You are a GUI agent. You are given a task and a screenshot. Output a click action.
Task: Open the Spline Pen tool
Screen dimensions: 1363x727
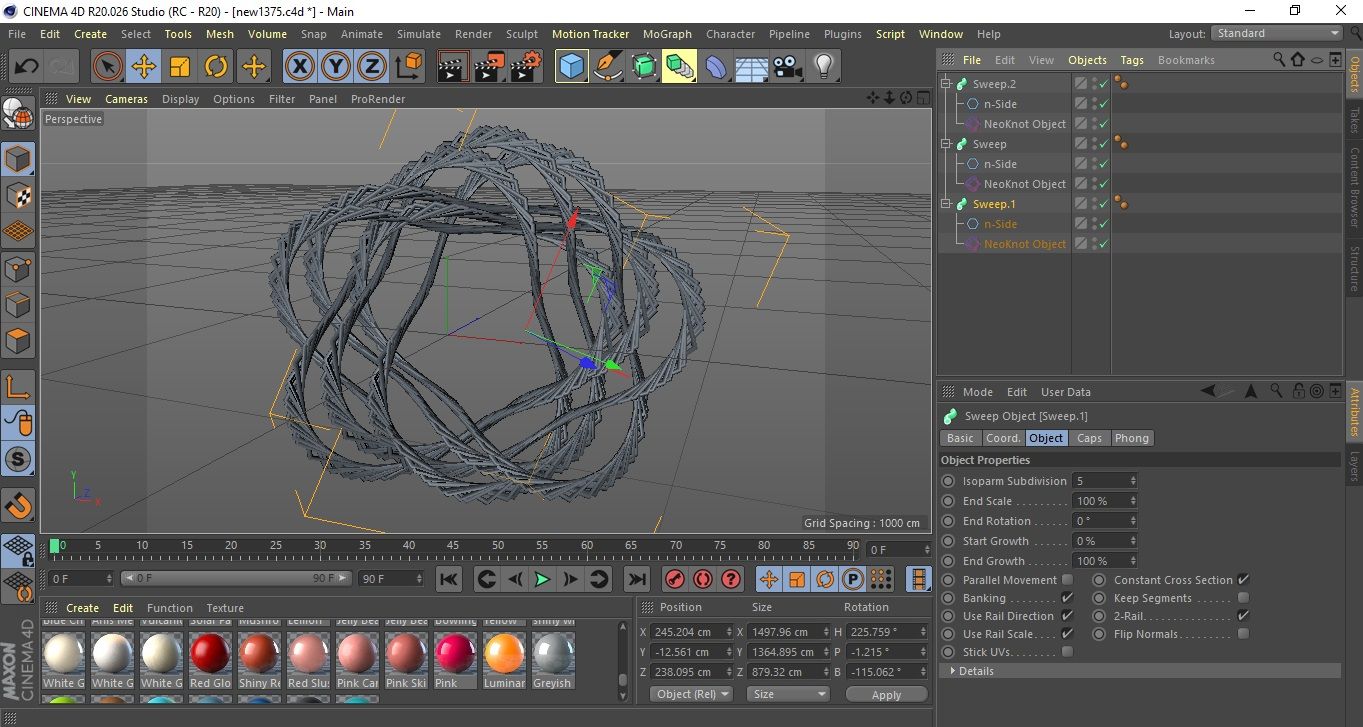(x=607, y=67)
